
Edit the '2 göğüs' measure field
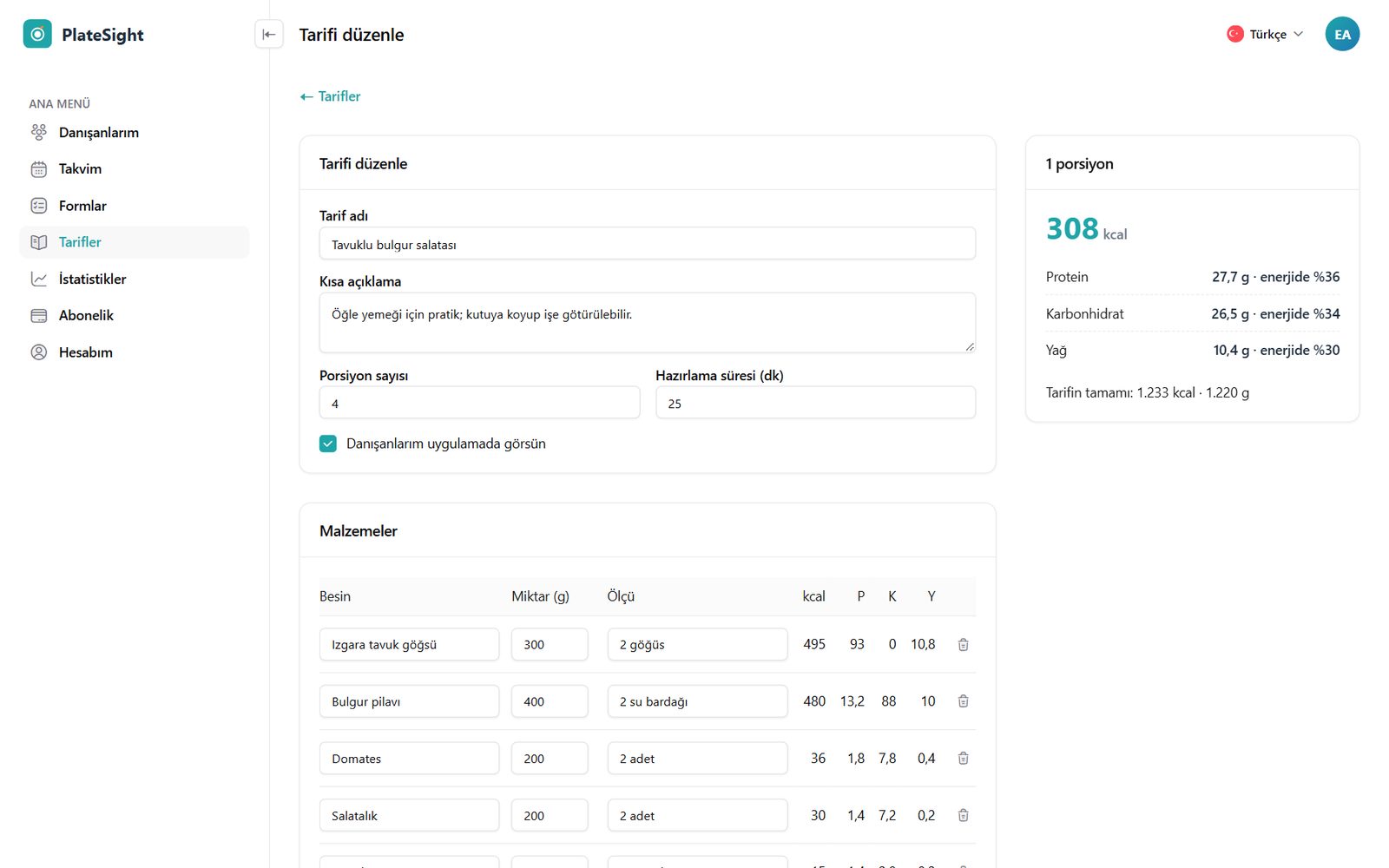[697, 644]
